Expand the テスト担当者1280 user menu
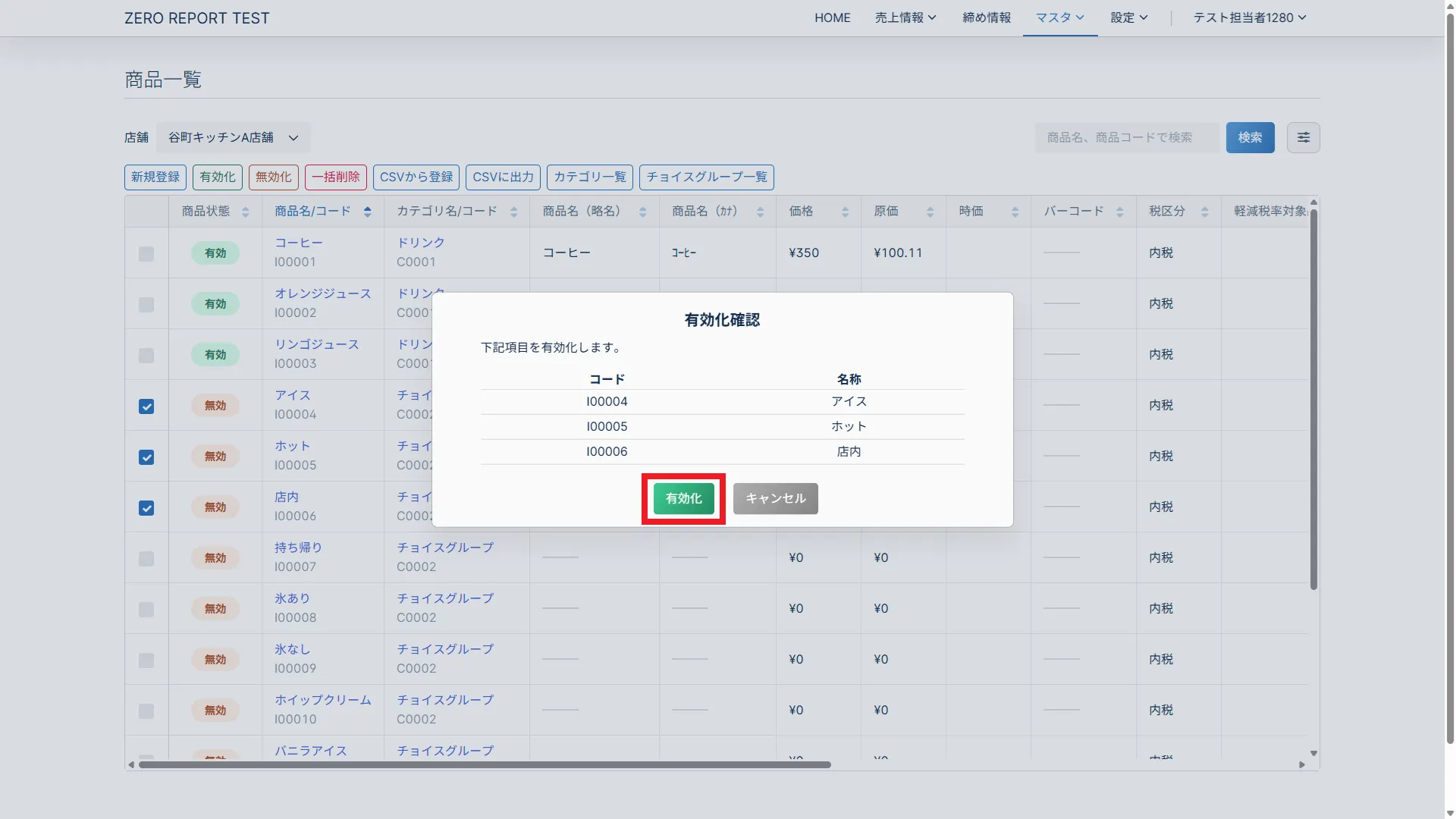This screenshot has height=819, width=1456. click(x=1249, y=17)
